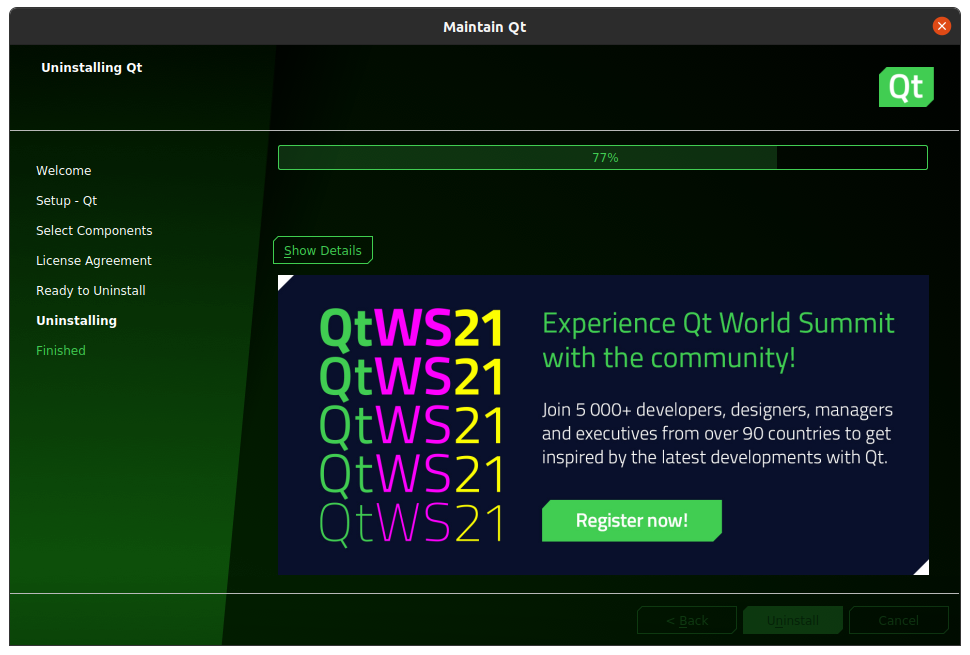
Task: Click the disabled Cancel button
Action: pyautogui.click(x=898, y=620)
